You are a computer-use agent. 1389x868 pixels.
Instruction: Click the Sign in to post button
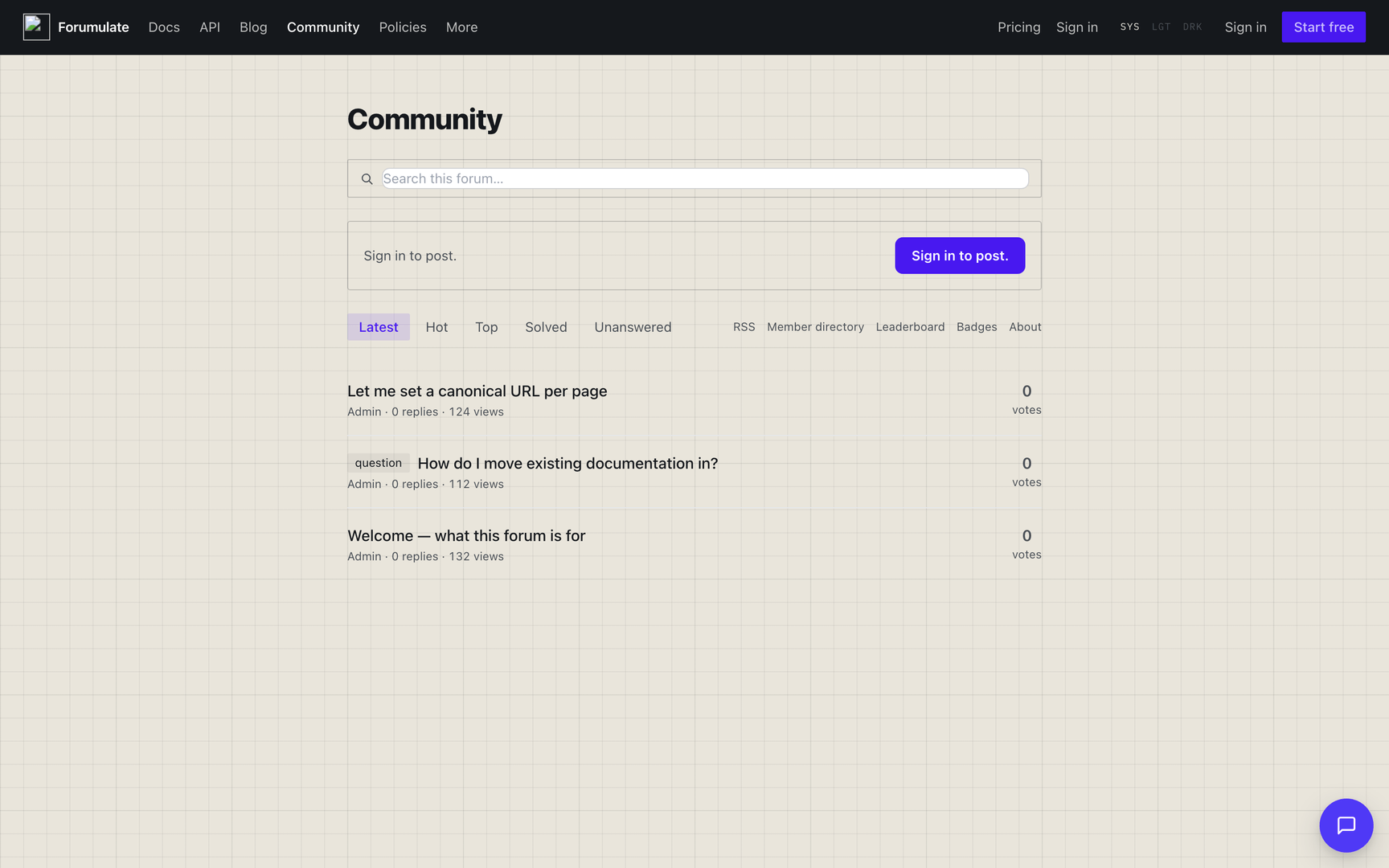click(960, 256)
